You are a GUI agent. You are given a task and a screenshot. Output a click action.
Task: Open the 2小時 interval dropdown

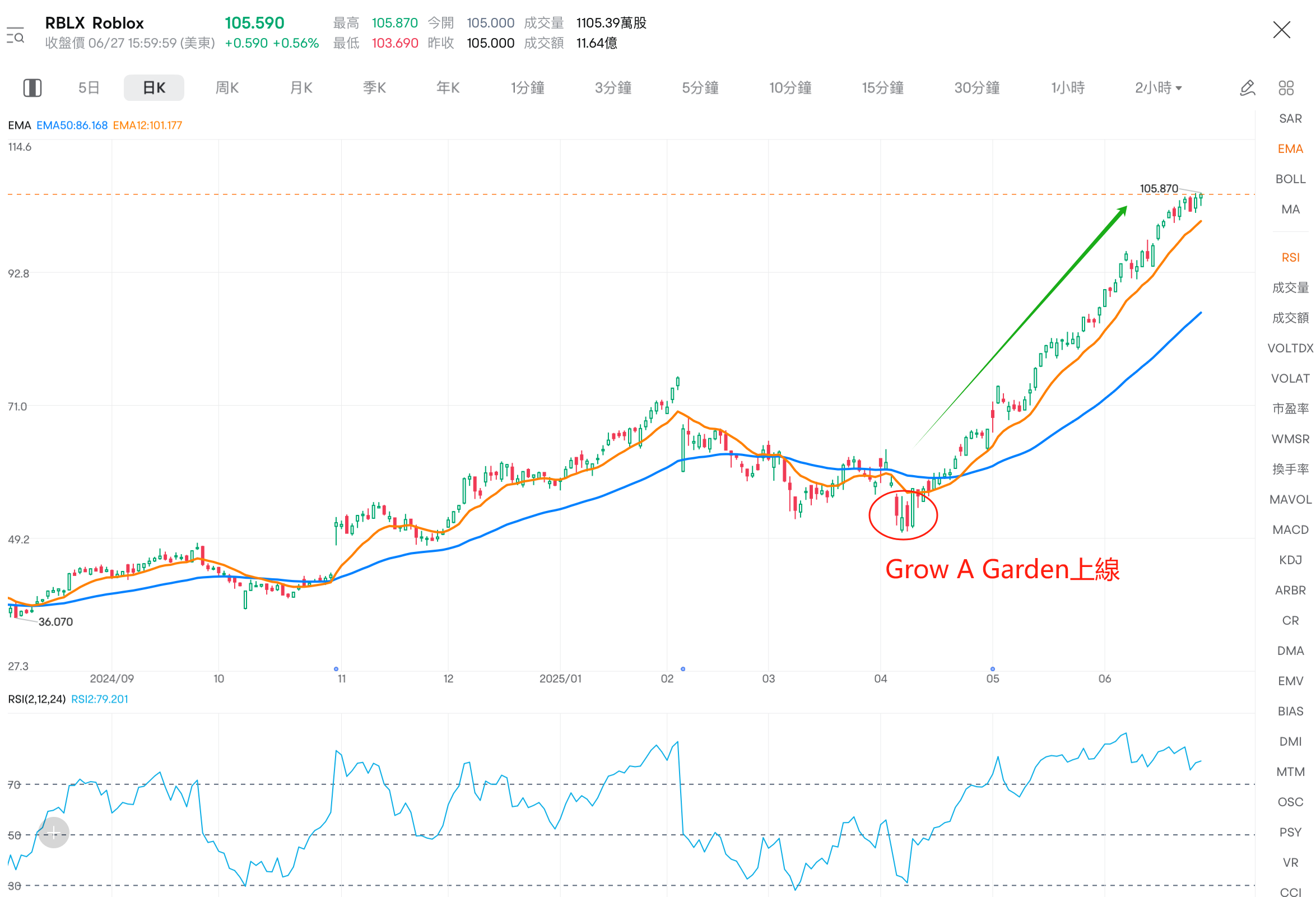click(x=1159, y=87)
